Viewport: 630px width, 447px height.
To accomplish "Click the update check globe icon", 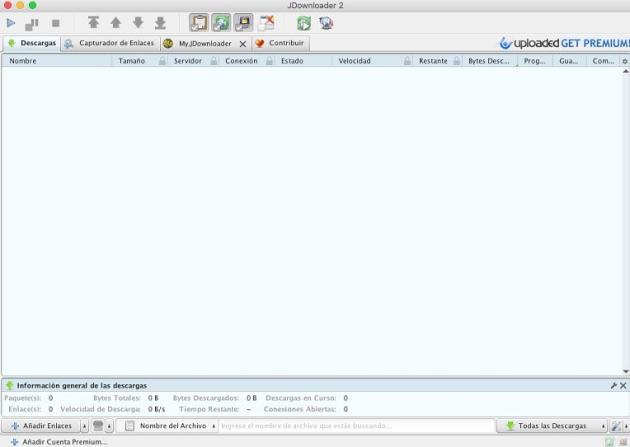I will 326,23.
